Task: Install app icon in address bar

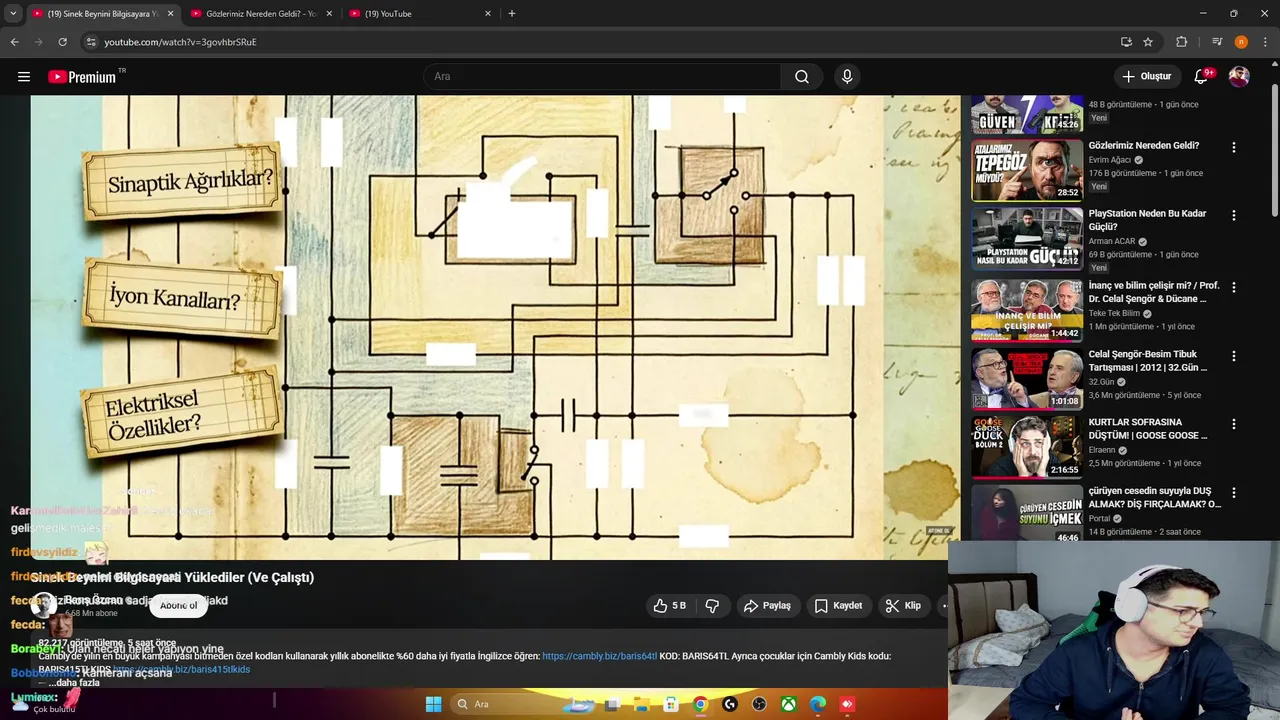Action: pyautogui.click(x=1126, y=42)
